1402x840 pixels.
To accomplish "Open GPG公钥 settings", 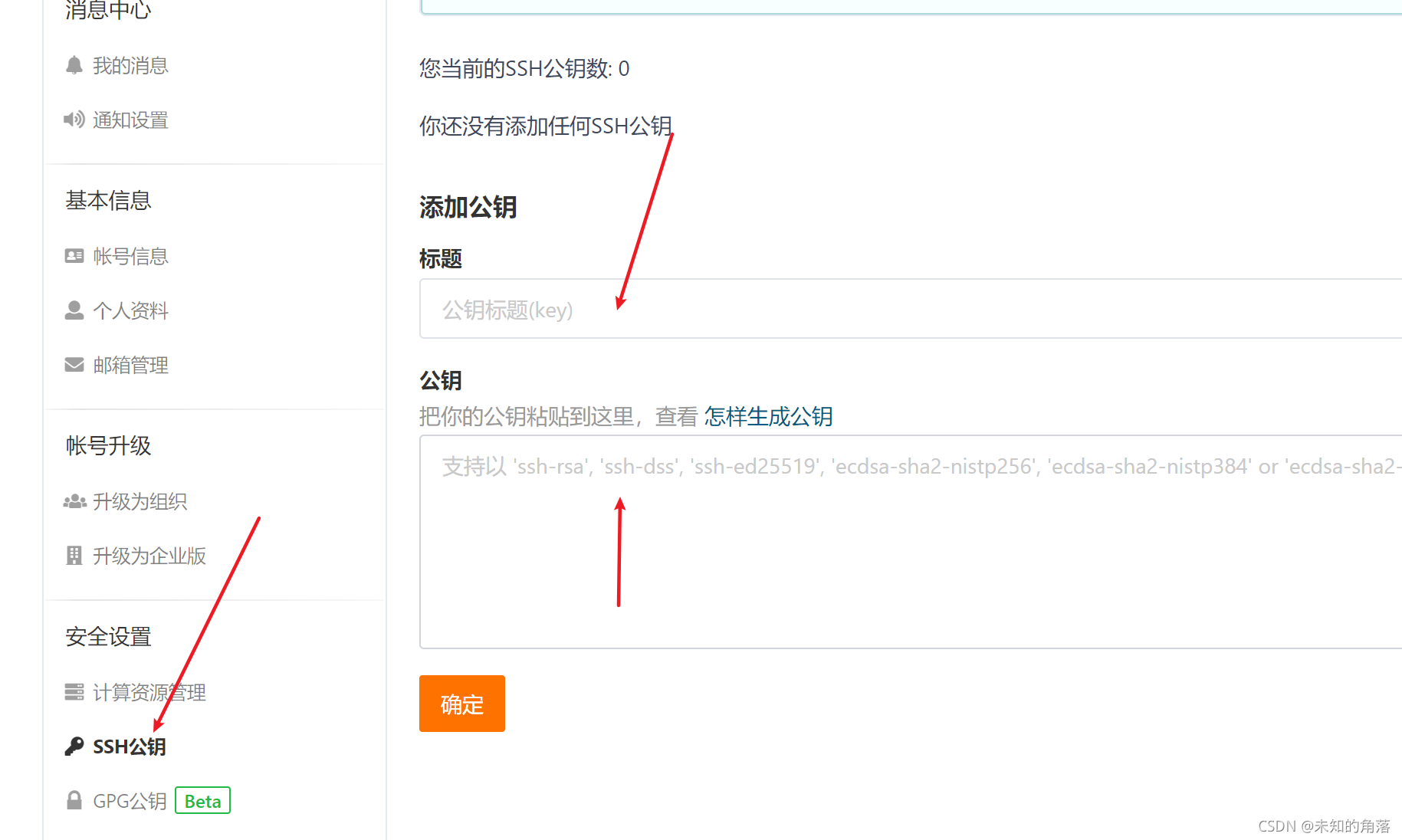I will pyautogui.click(x=130, y=801).
